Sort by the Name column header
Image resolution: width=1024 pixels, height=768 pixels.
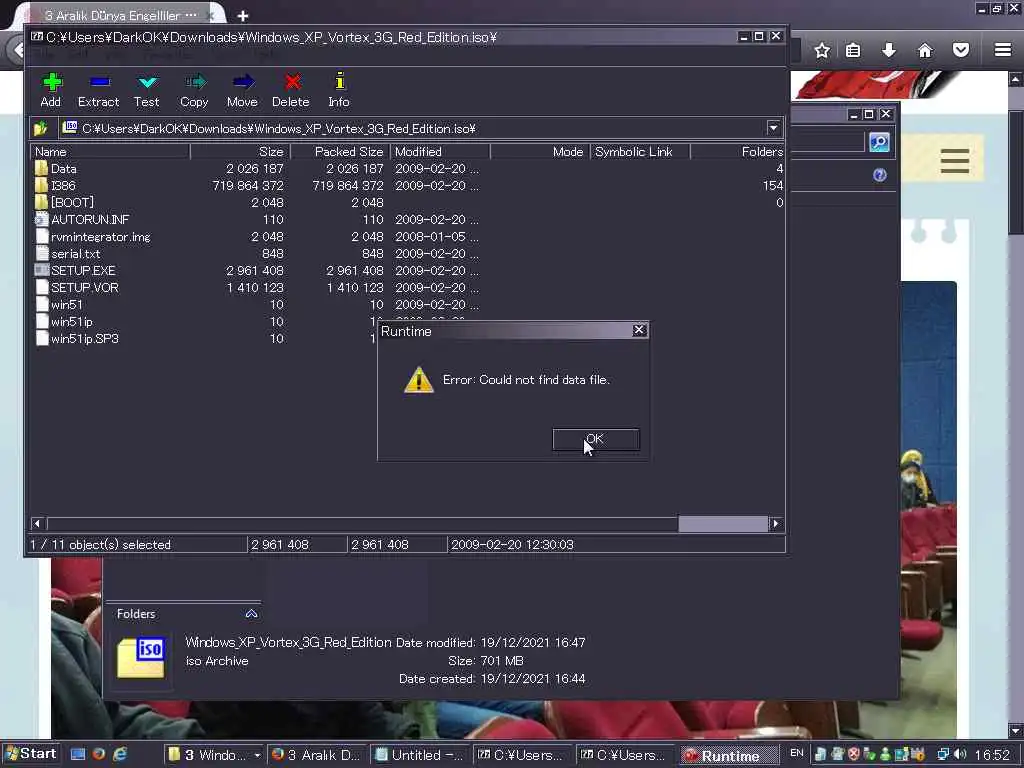click(111, 152)
